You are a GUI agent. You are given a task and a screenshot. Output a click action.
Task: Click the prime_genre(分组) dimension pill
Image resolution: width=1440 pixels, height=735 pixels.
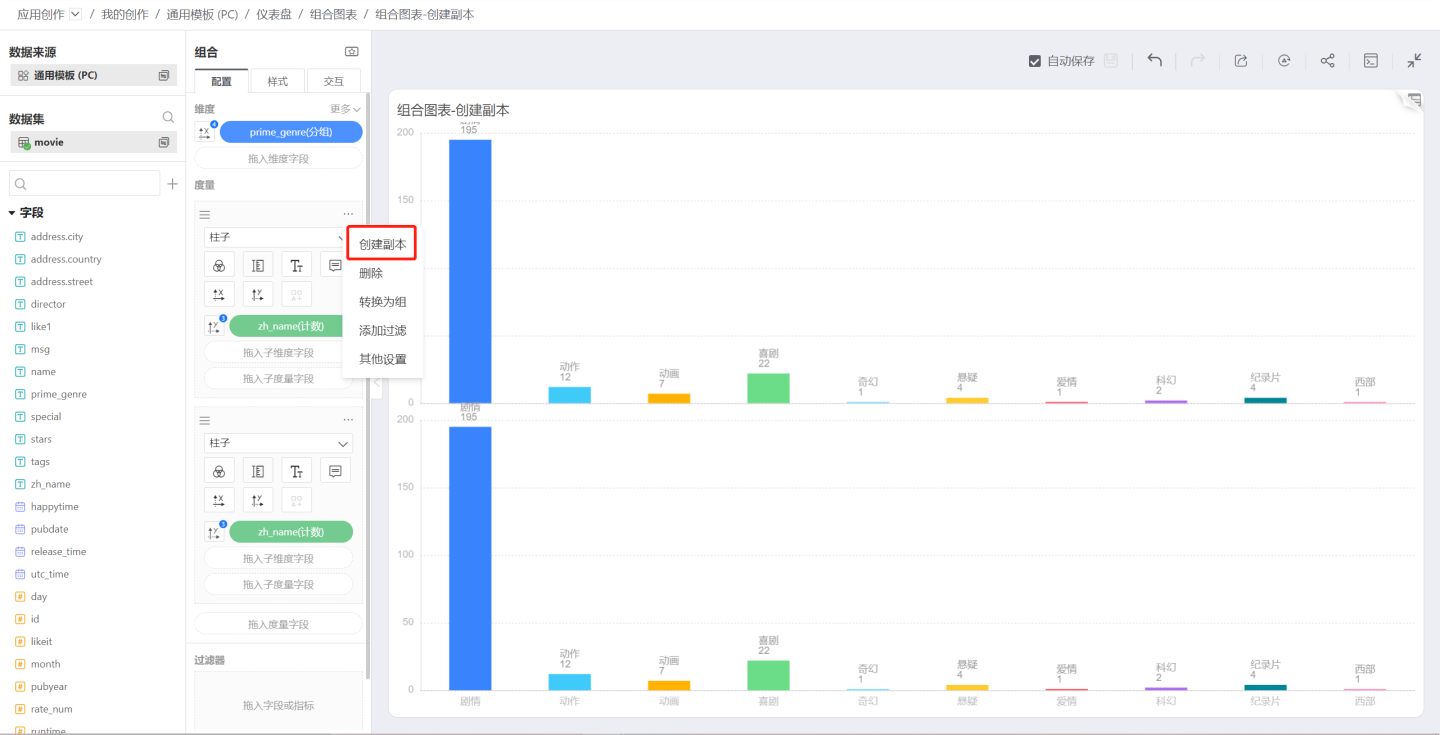tap(291, 132)
